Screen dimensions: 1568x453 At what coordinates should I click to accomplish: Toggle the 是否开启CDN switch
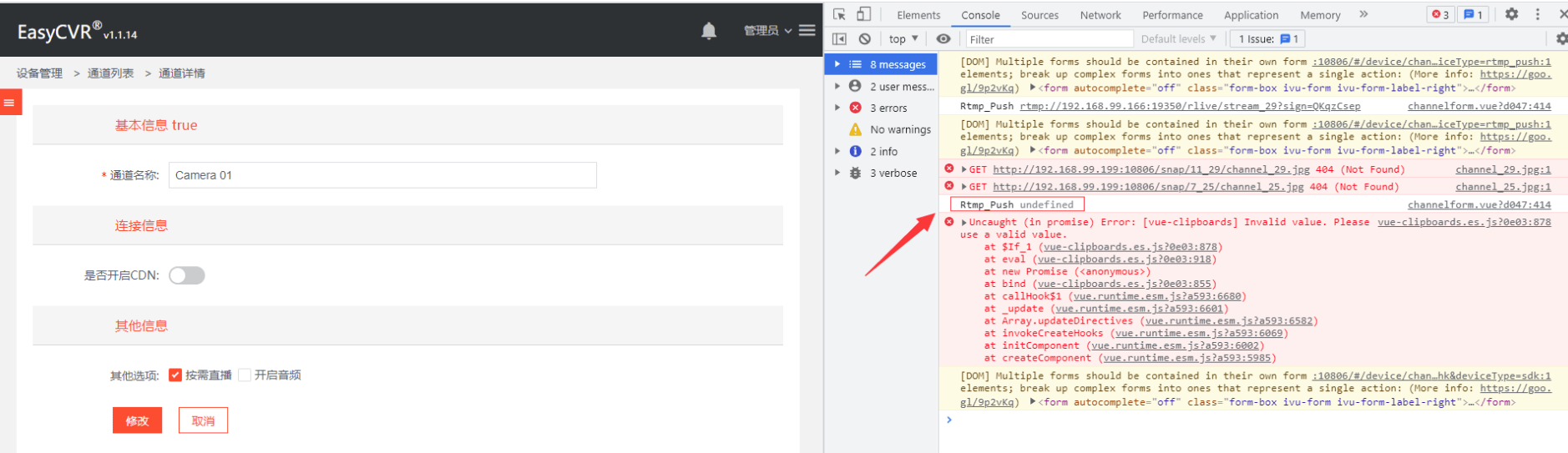pyautogui.click(x=187, y=275)
